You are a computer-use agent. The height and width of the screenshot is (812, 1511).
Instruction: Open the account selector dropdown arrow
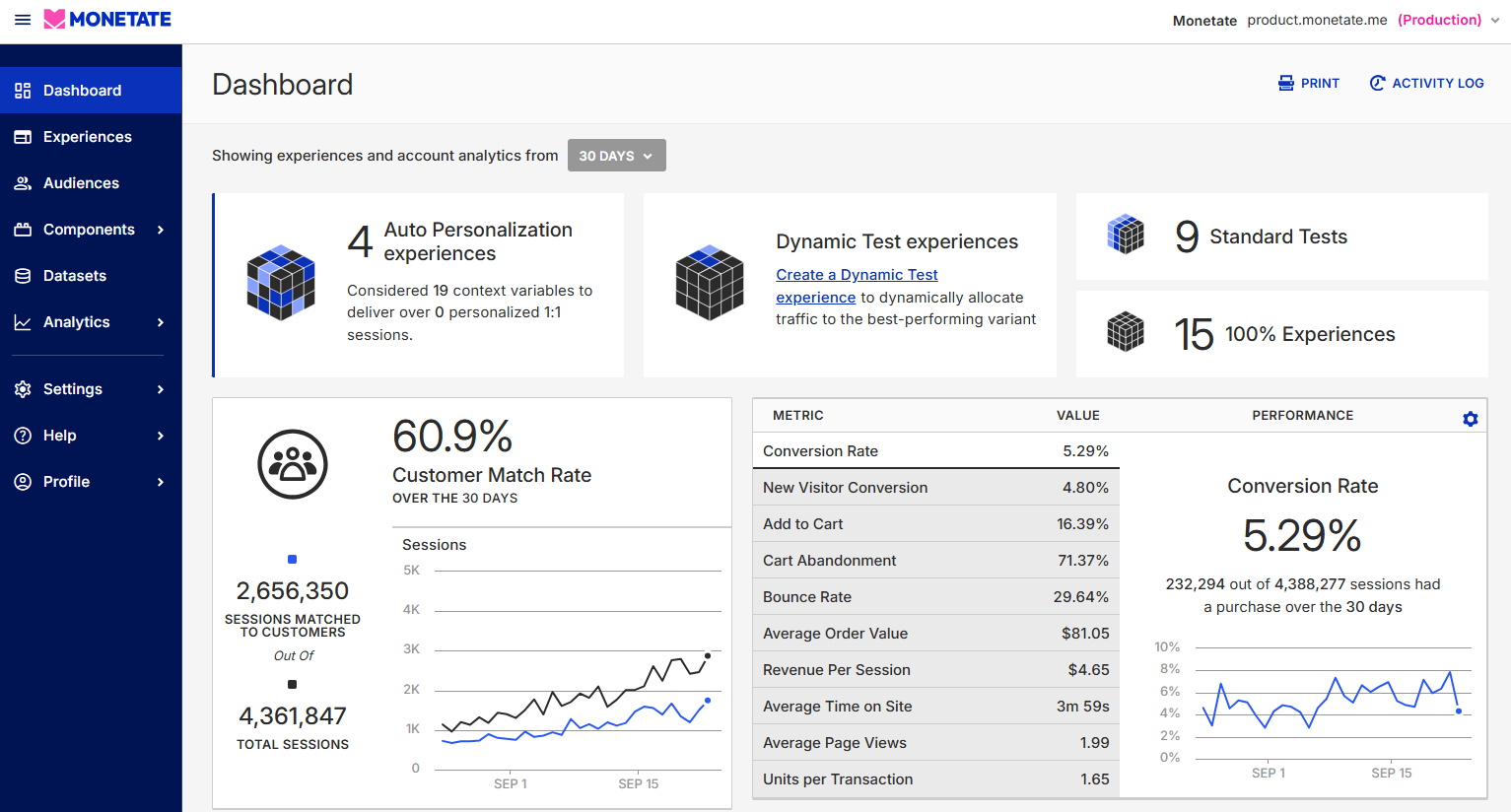(1495, 21)
